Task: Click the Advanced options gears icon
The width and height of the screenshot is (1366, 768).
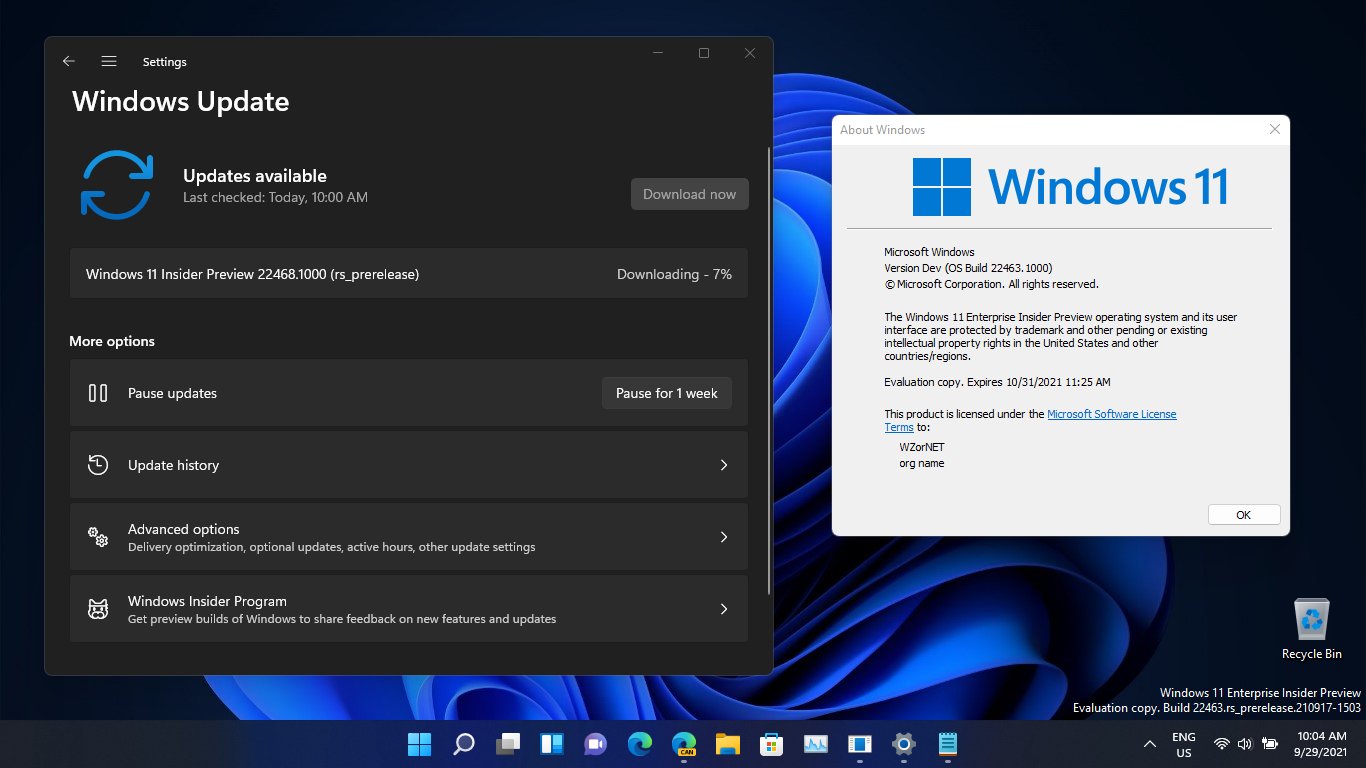Action: click(x=98, y=537)
